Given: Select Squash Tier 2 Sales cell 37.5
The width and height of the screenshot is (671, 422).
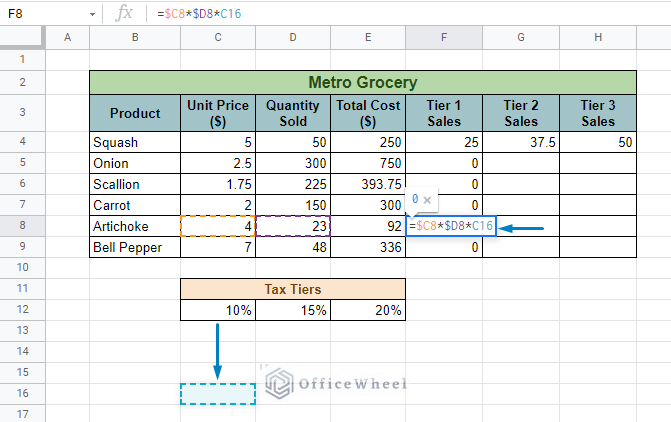Looking at the screenshot, I should [x=521, y=142].
